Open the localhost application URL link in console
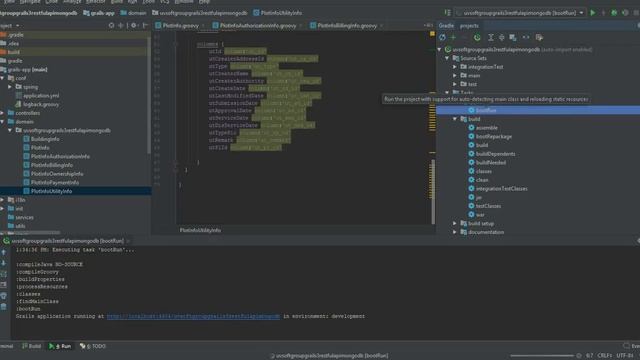Image resolution: width=640 pixels, height=360 pixels. click(x=193, y=316)
